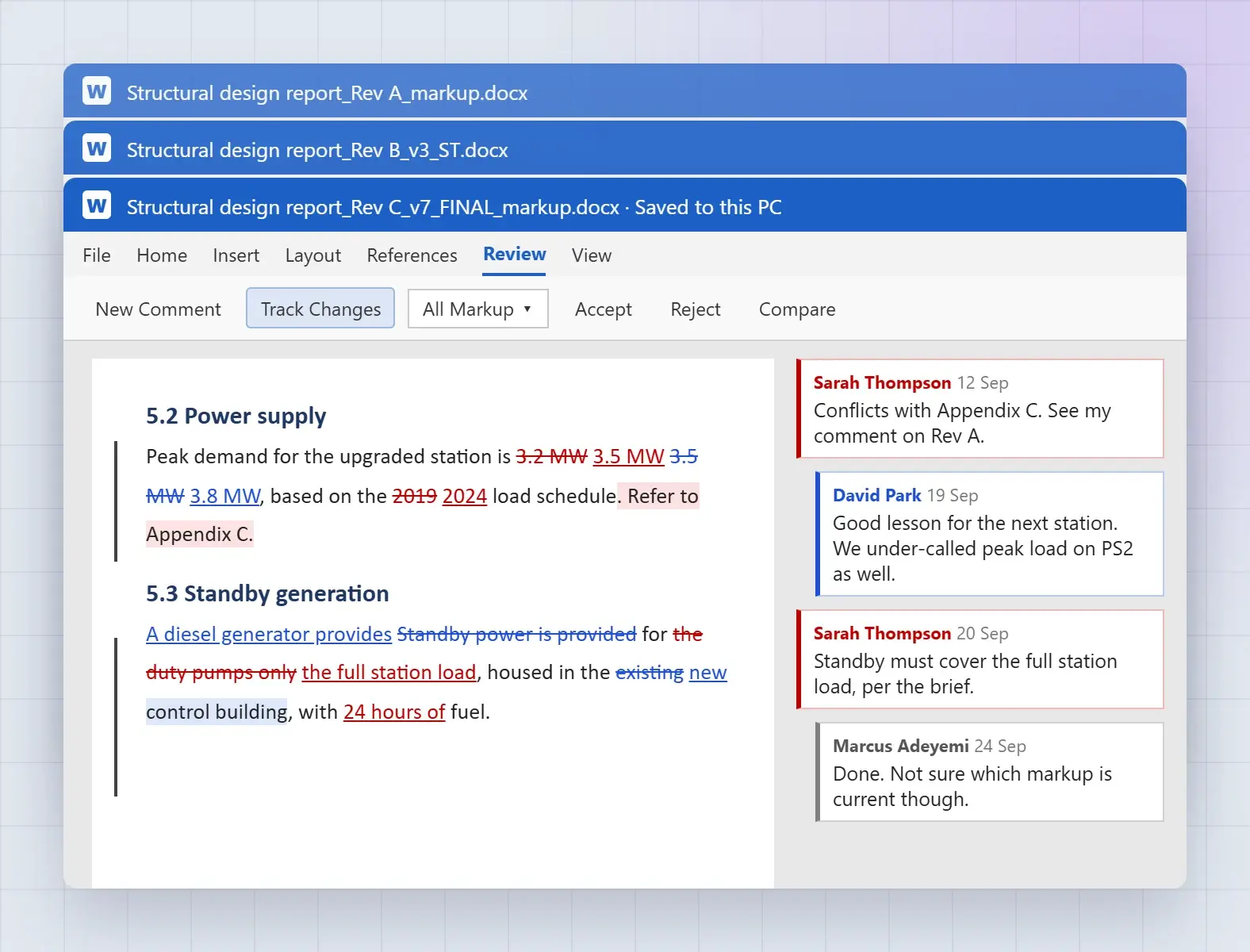Switch to the Insert tab
Image resolution: width=1250 pixels, height=952 pixels.
pos(236,255)
